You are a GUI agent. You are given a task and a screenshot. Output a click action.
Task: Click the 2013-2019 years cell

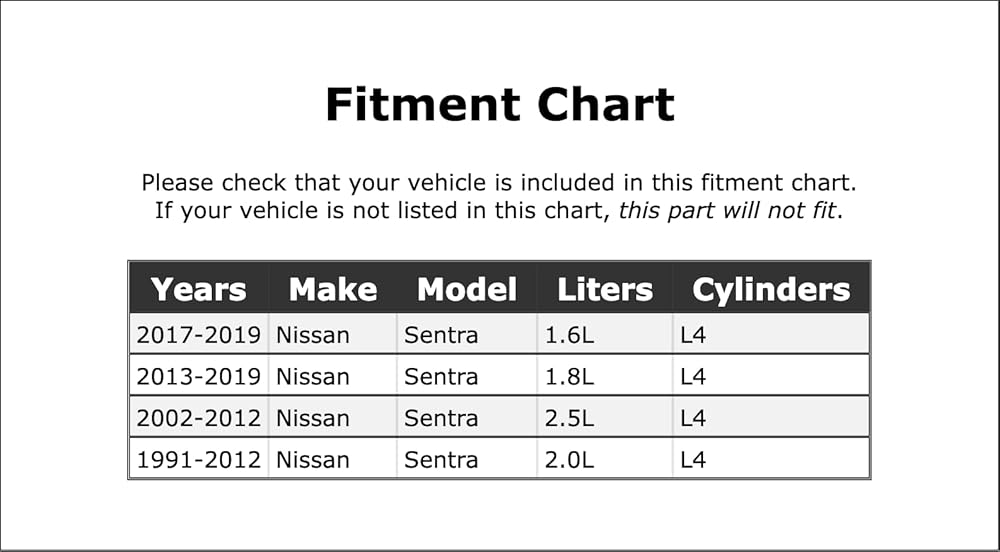pos(198,376)
